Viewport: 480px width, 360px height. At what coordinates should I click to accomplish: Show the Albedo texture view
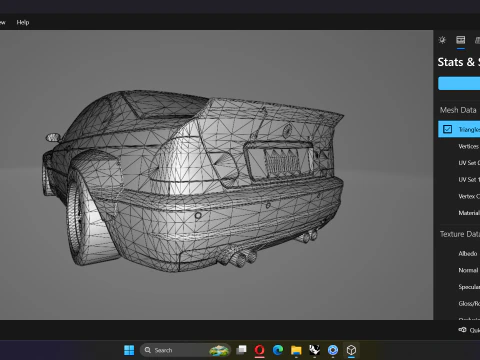click(468, 254)
